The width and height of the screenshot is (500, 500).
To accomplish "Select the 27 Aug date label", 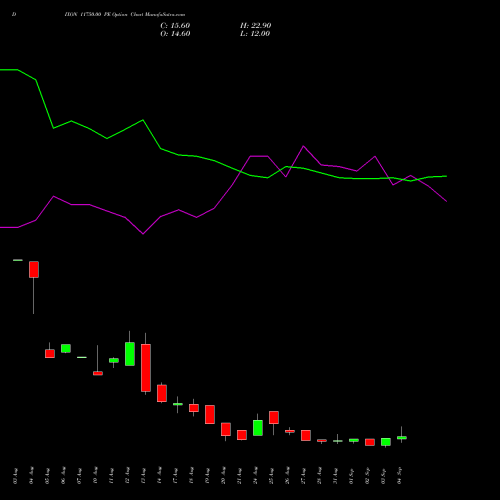I will 304,476.
